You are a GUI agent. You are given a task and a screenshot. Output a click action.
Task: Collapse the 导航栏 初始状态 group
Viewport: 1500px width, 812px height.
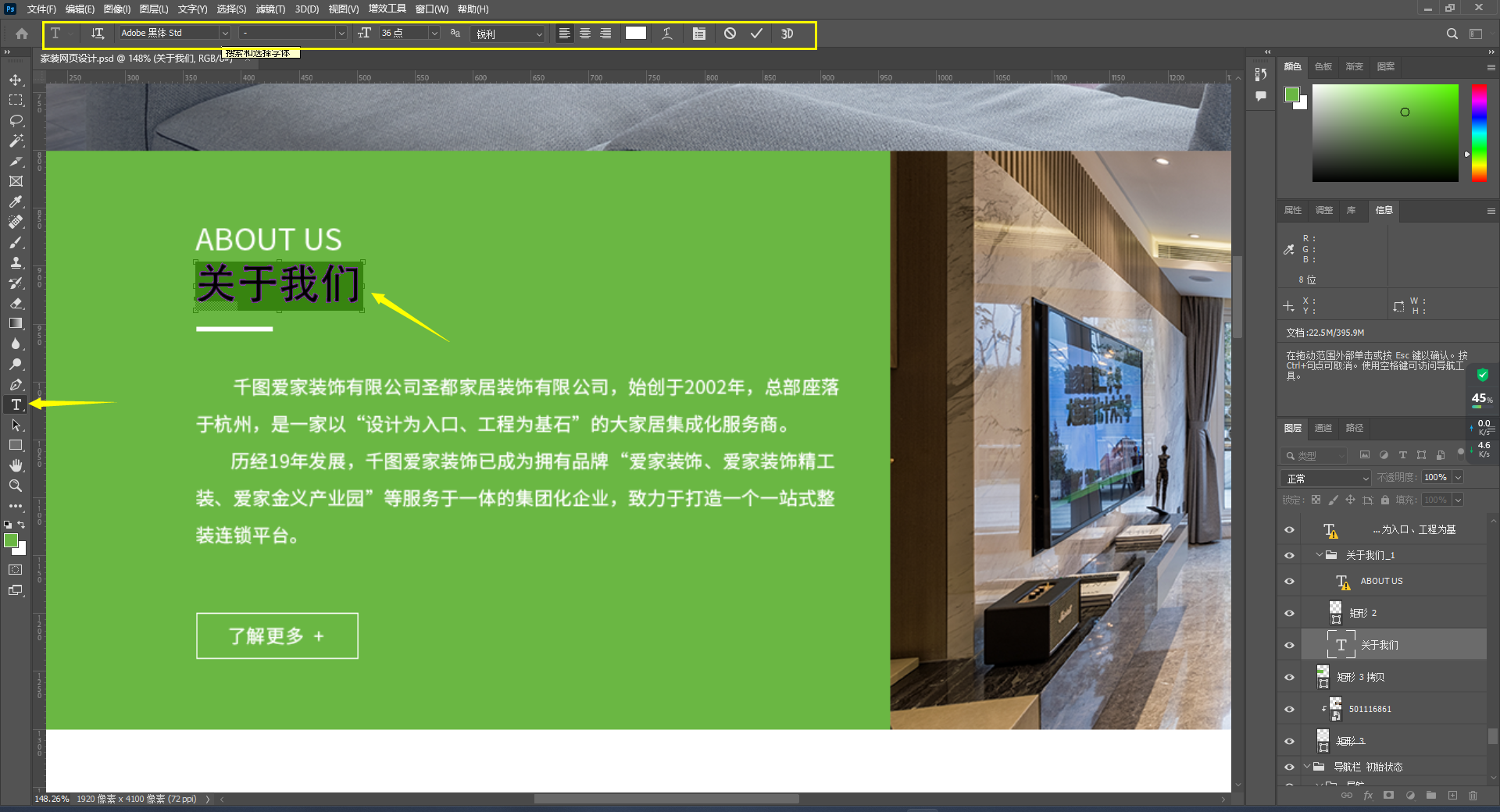1306,767
